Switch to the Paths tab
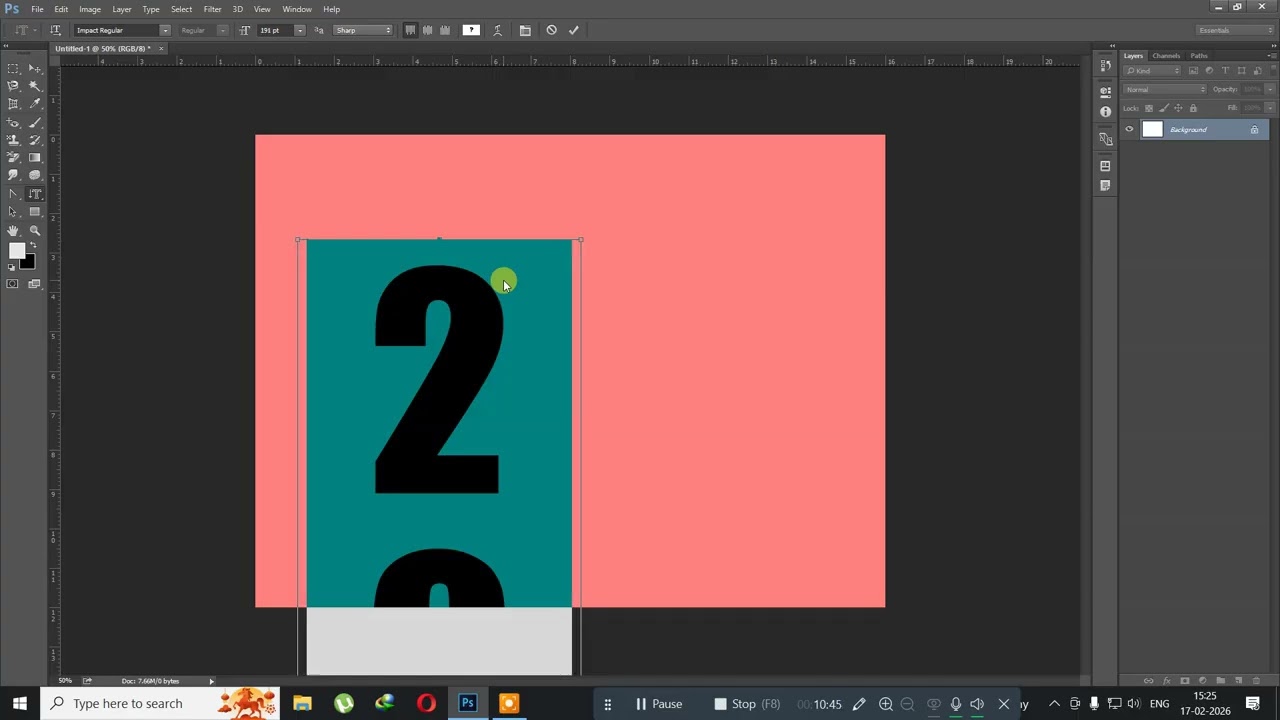Viewport: 1280px width, 720px height. pyautogui.click(x=1199, y=56)
